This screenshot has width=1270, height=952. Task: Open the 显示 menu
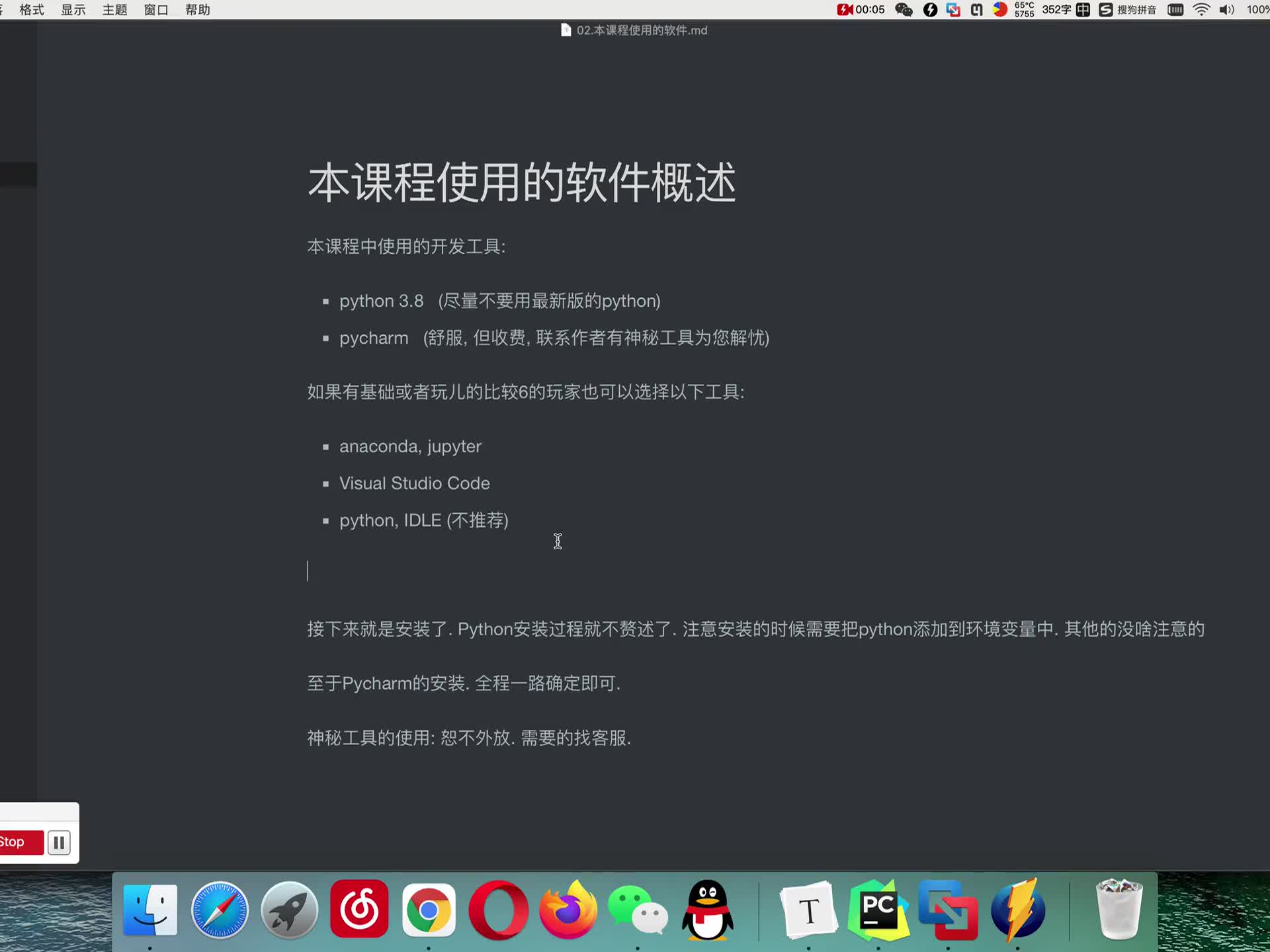[x=73, y=10]
